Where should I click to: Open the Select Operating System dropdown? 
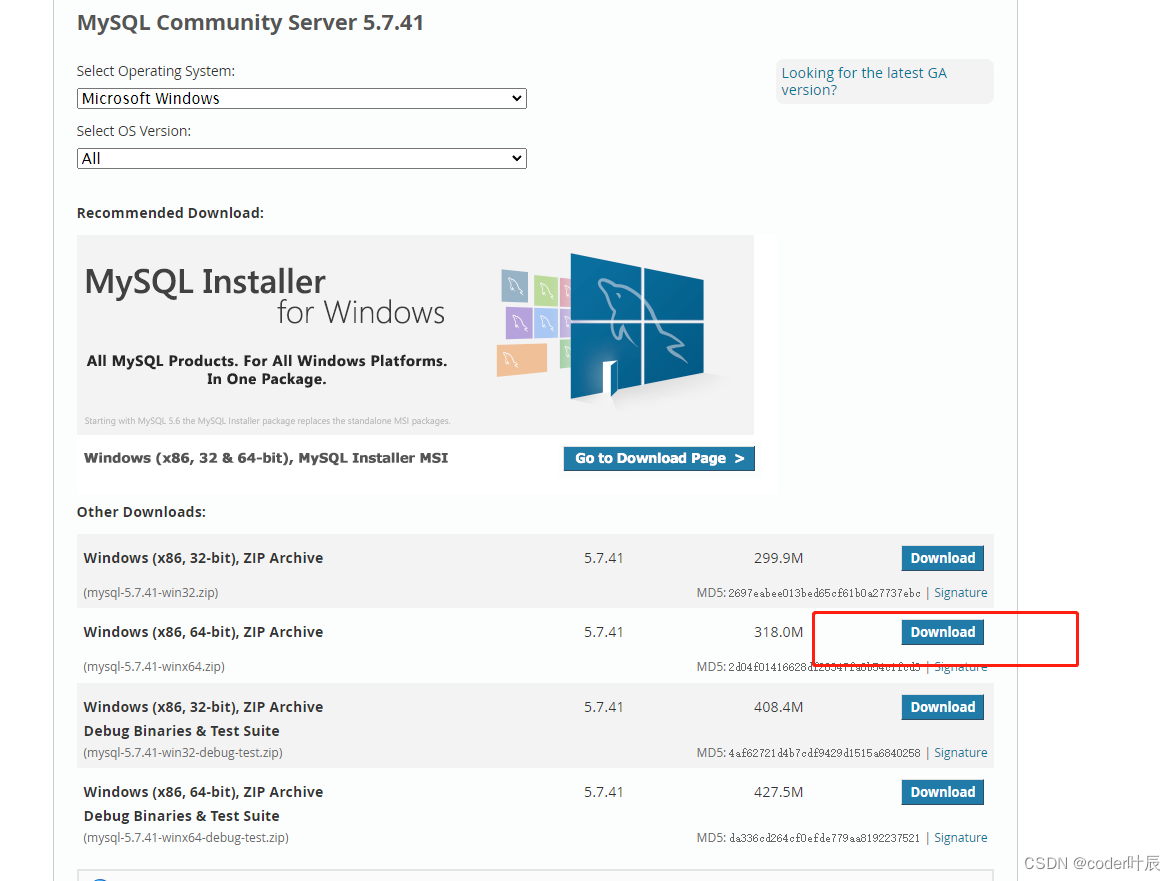pos(302,98)
